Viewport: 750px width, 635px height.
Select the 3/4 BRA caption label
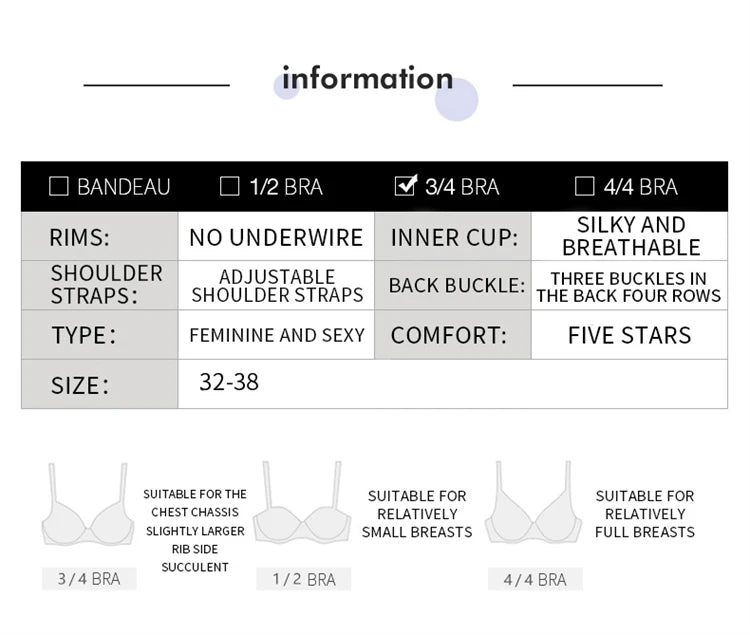pyautogui.click(x=88, y=578)
